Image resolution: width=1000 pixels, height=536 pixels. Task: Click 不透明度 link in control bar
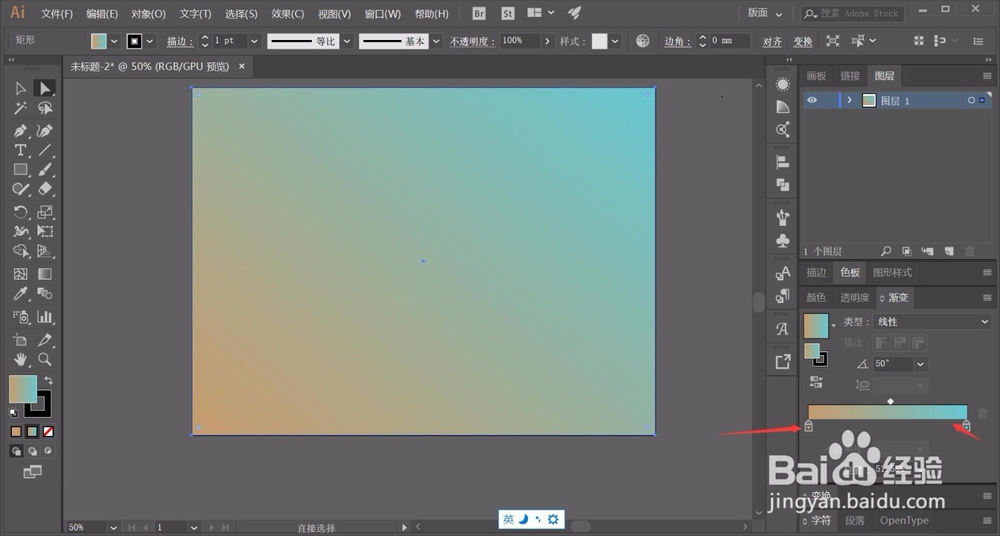(473, 41)
